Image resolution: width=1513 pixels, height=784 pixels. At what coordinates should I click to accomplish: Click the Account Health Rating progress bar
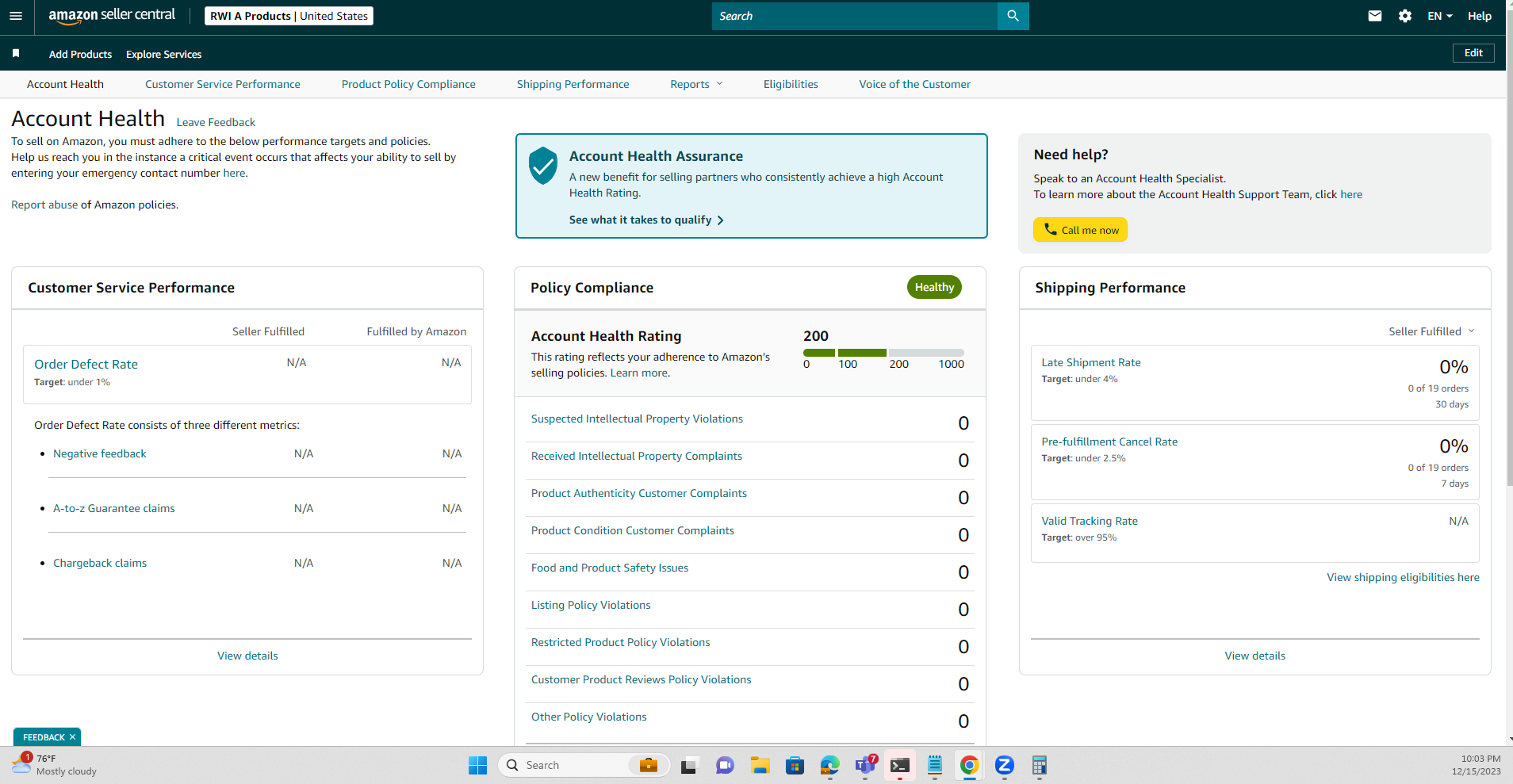click(x=883, y=353)
